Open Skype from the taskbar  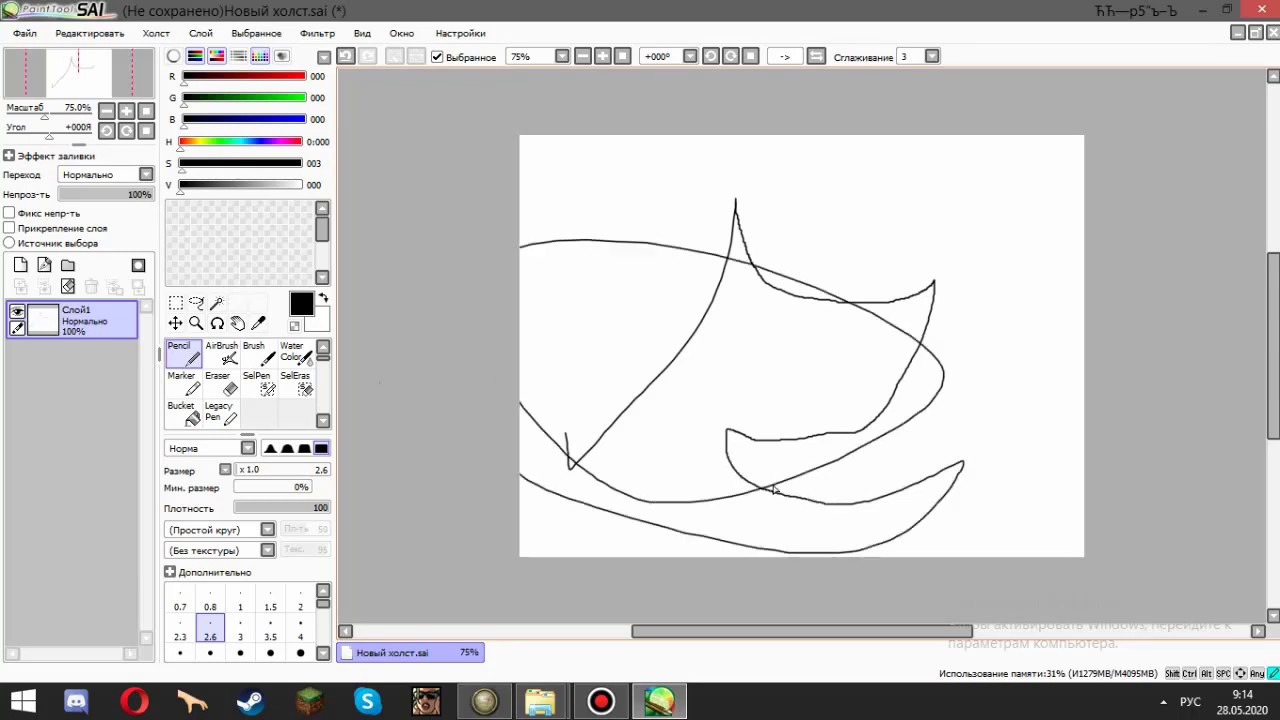pos(367,702)
